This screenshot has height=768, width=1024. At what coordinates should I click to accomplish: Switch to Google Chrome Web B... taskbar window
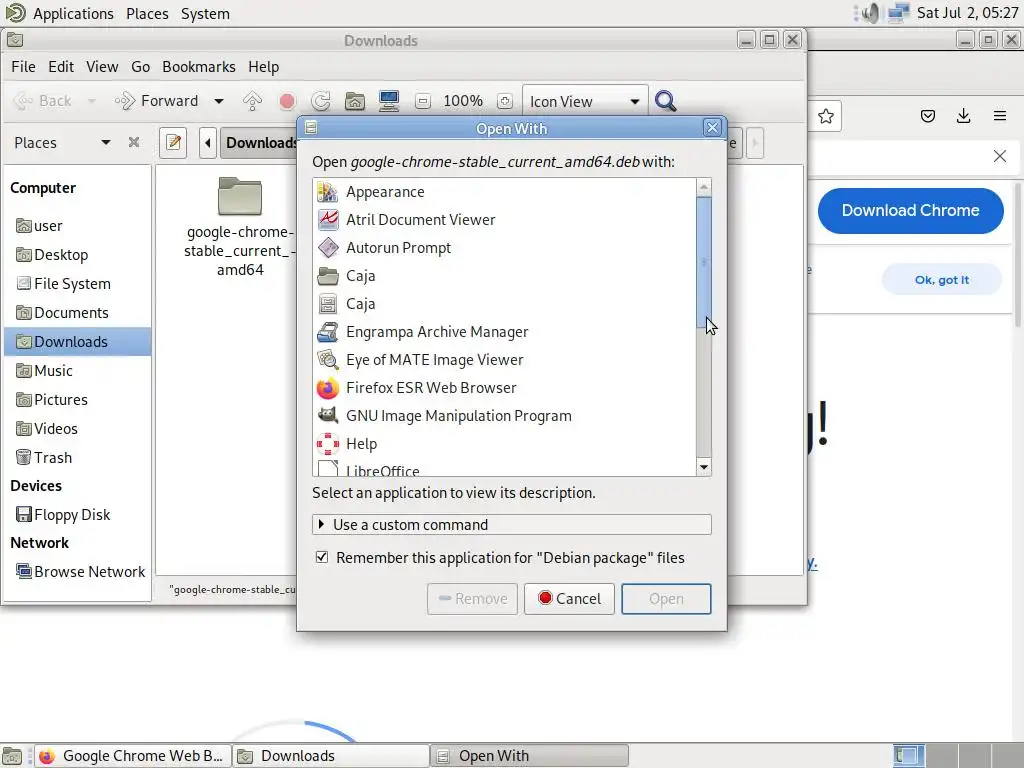tap(132, 756)
